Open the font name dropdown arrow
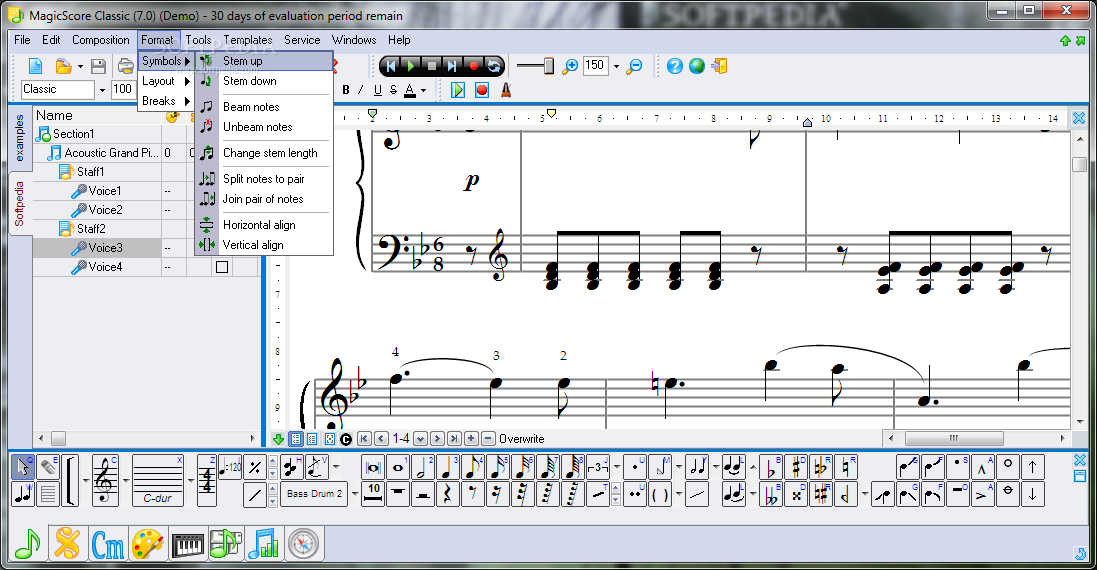This screenshot has width=1097, height=570. [102, 90]
